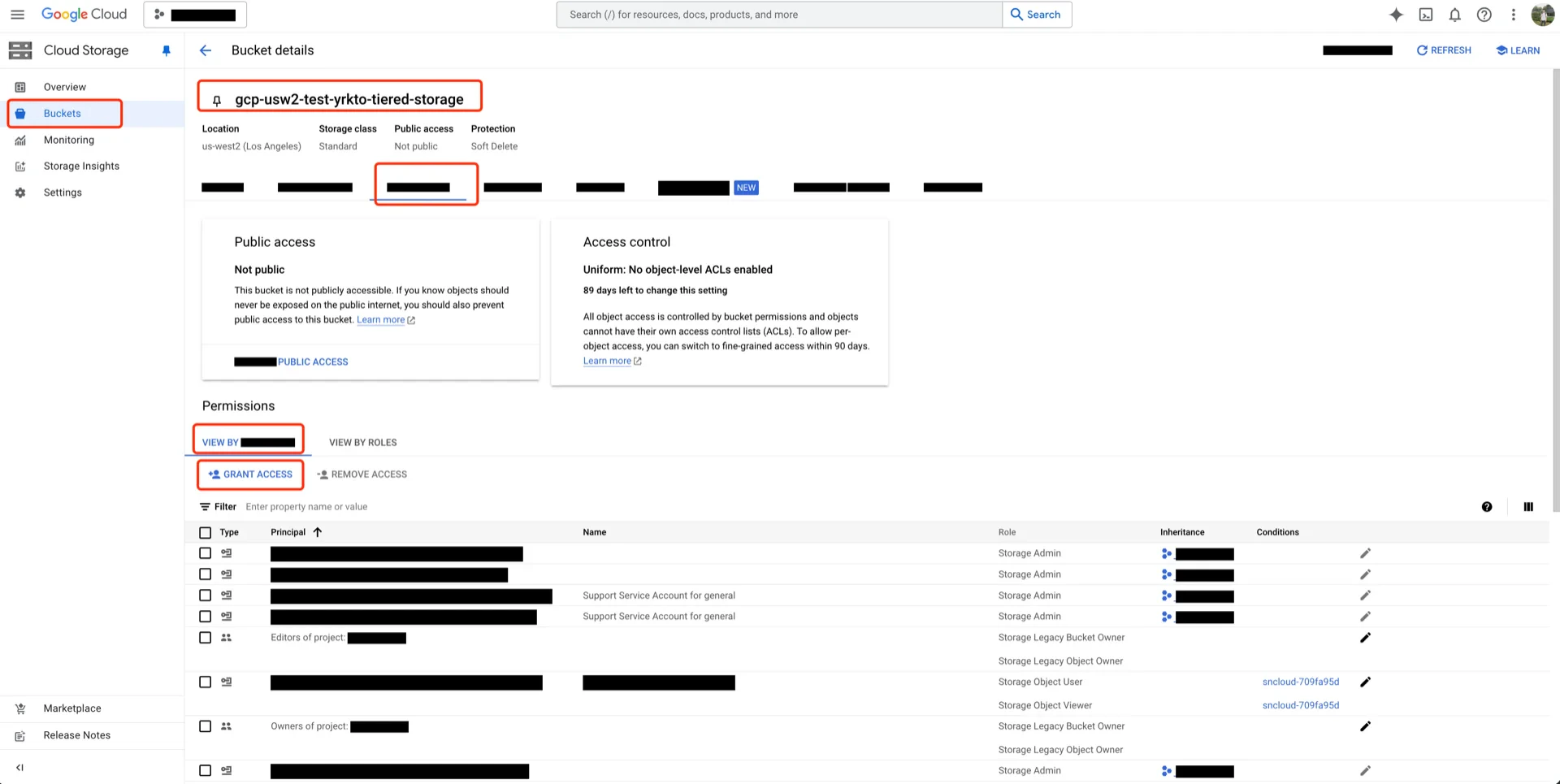Open the Gemini AI assistant sparkle icon

[x=1396, y=15]
